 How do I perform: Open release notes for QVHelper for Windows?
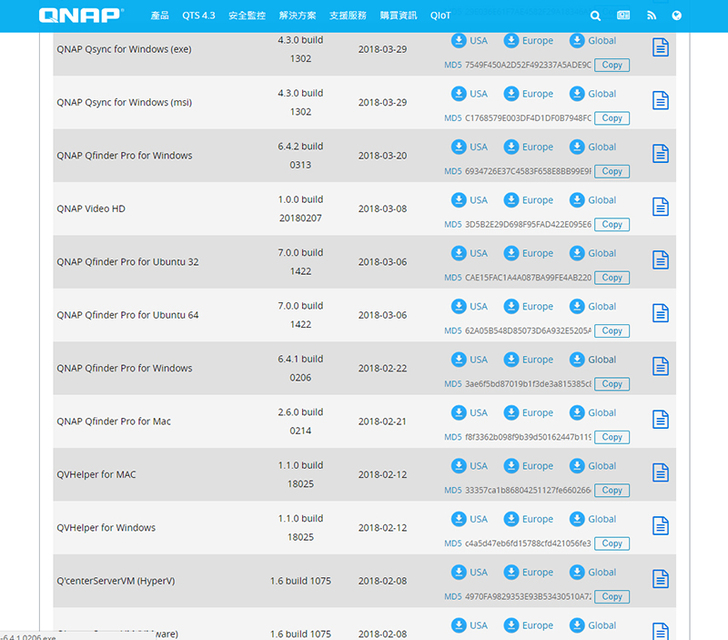[660, 526]
